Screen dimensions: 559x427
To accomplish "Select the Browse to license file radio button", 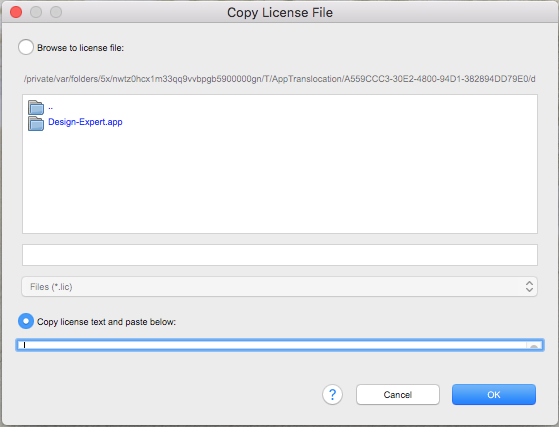I will point(26,47).
